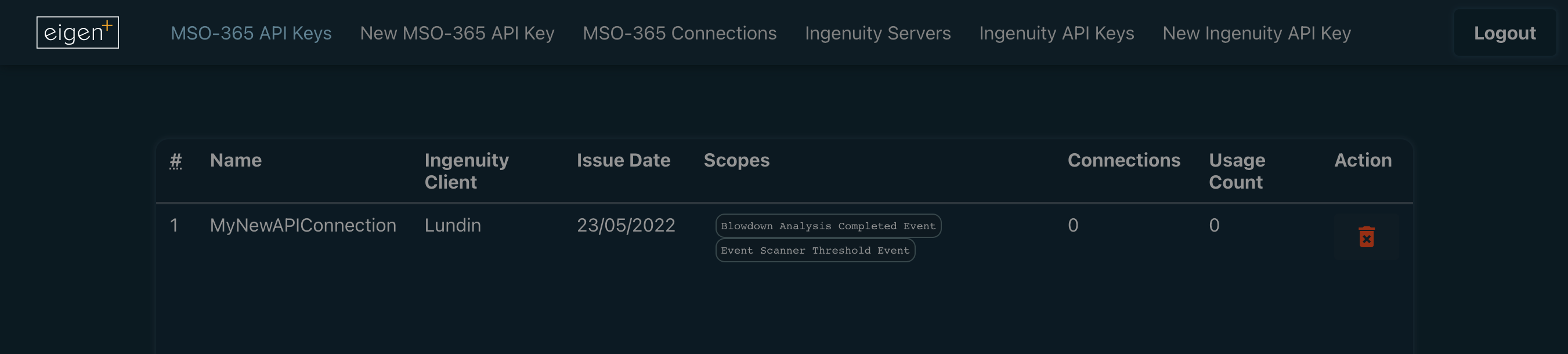Select the MyNewAPIConnection name cell
The width and height of the screenshot is (1568, 354).
tap(303, 225)
